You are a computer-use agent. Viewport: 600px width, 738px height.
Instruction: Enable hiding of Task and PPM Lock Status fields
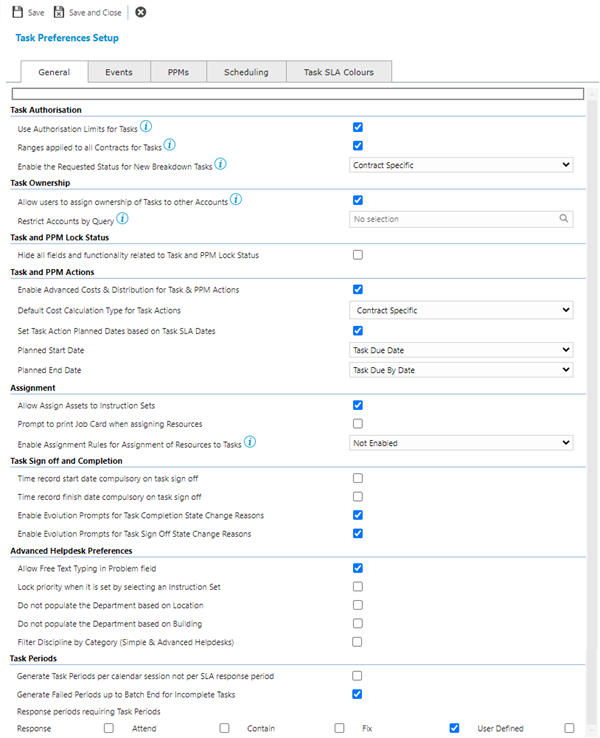(x=357, y=255)
